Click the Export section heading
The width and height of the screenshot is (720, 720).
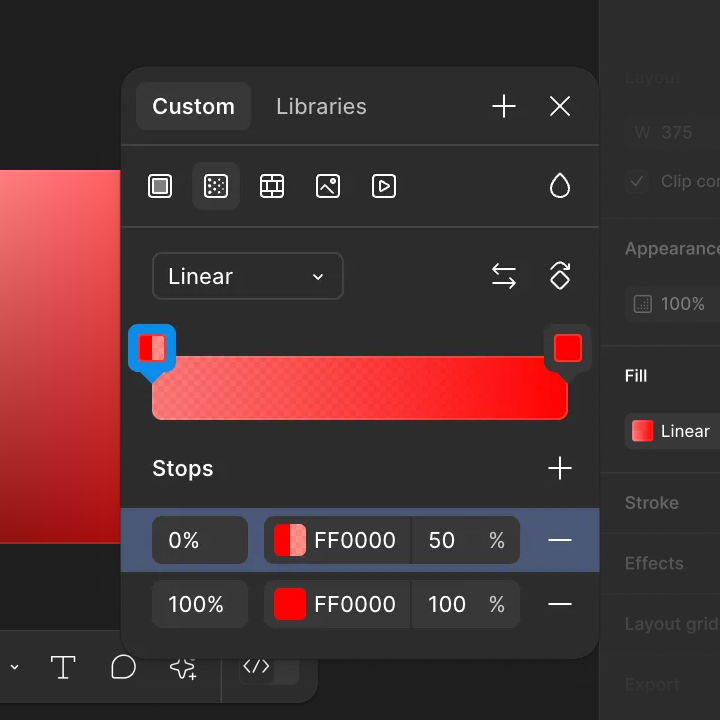[652, 685]
